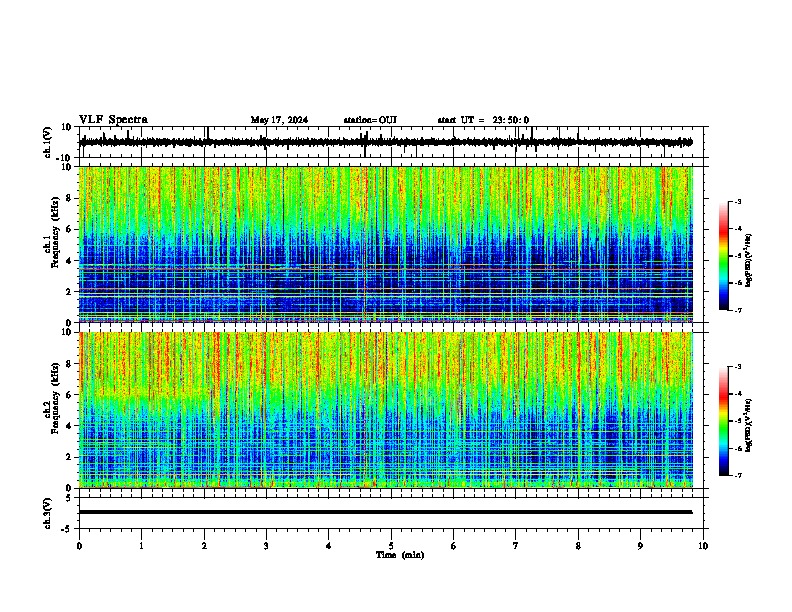Click the time tick label '3'
The image size is (792, 612).
[x=266, y=546]
